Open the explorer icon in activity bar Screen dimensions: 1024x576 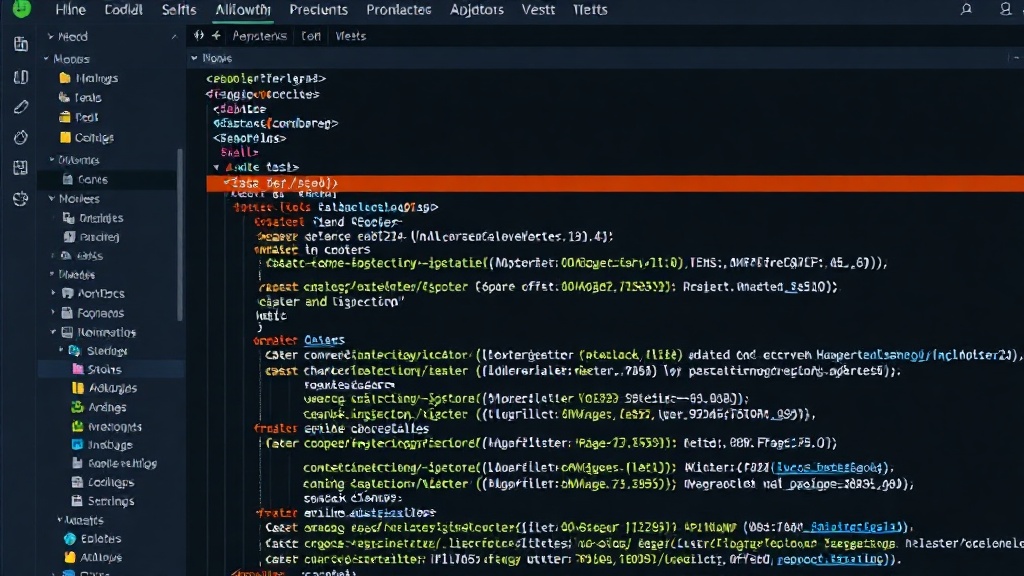pos(21,44)
